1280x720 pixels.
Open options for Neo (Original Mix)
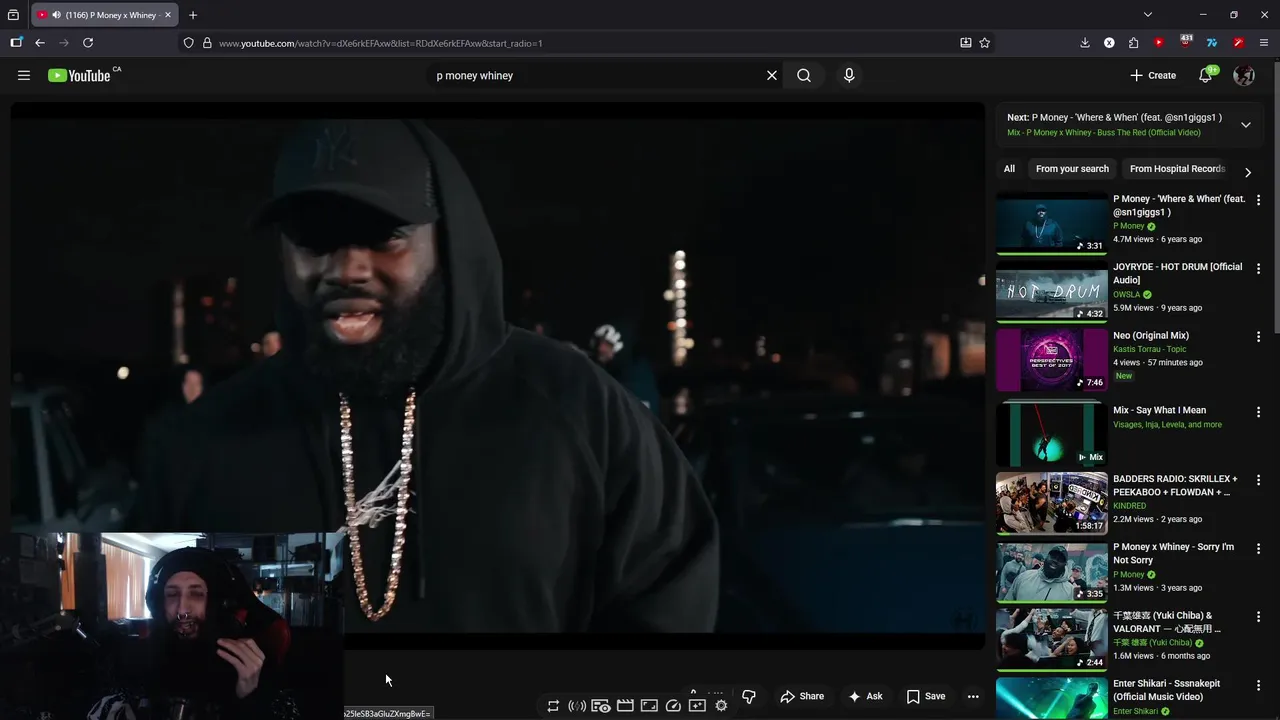click(x=1259, y=338)
